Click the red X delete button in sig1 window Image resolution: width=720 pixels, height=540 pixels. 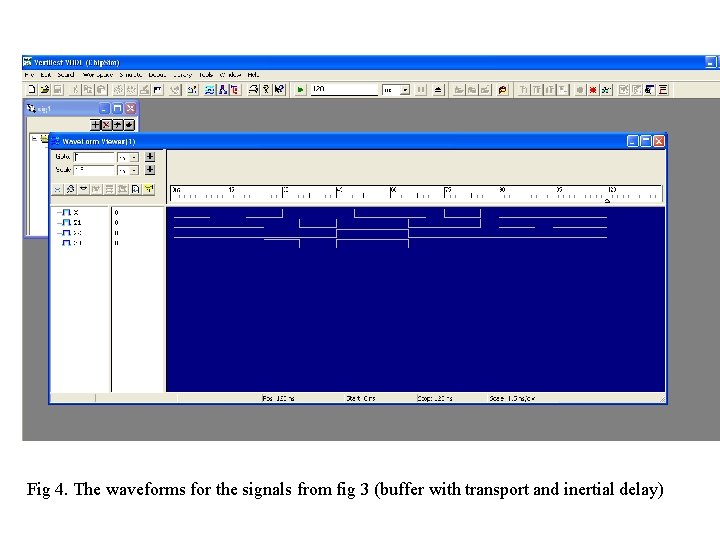(106, 124)
